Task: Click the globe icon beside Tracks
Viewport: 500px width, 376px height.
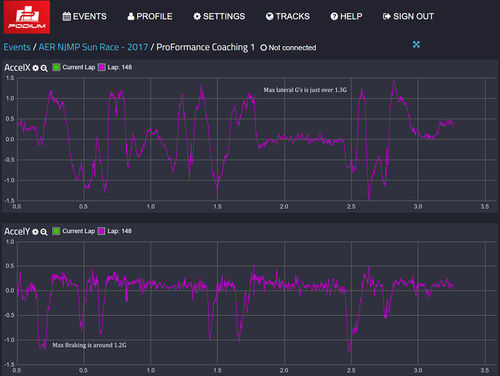Action: (x=269, y=16)
